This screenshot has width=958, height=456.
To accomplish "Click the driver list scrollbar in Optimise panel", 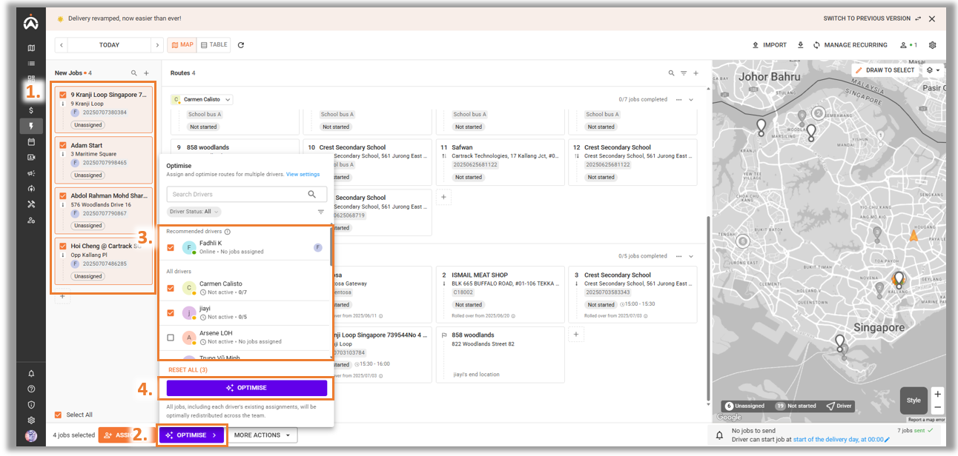I will (x=332, y=246).
